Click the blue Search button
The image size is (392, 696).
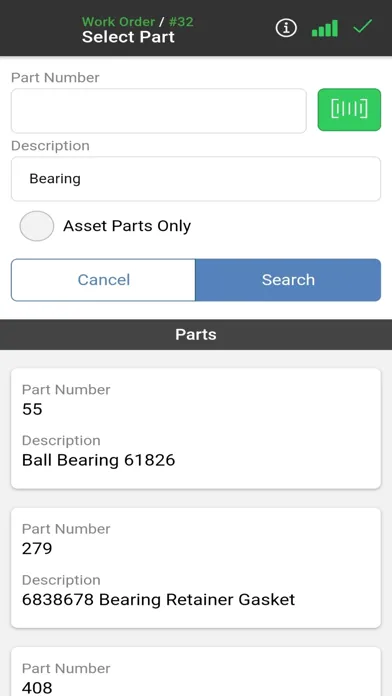pos(288,280)
